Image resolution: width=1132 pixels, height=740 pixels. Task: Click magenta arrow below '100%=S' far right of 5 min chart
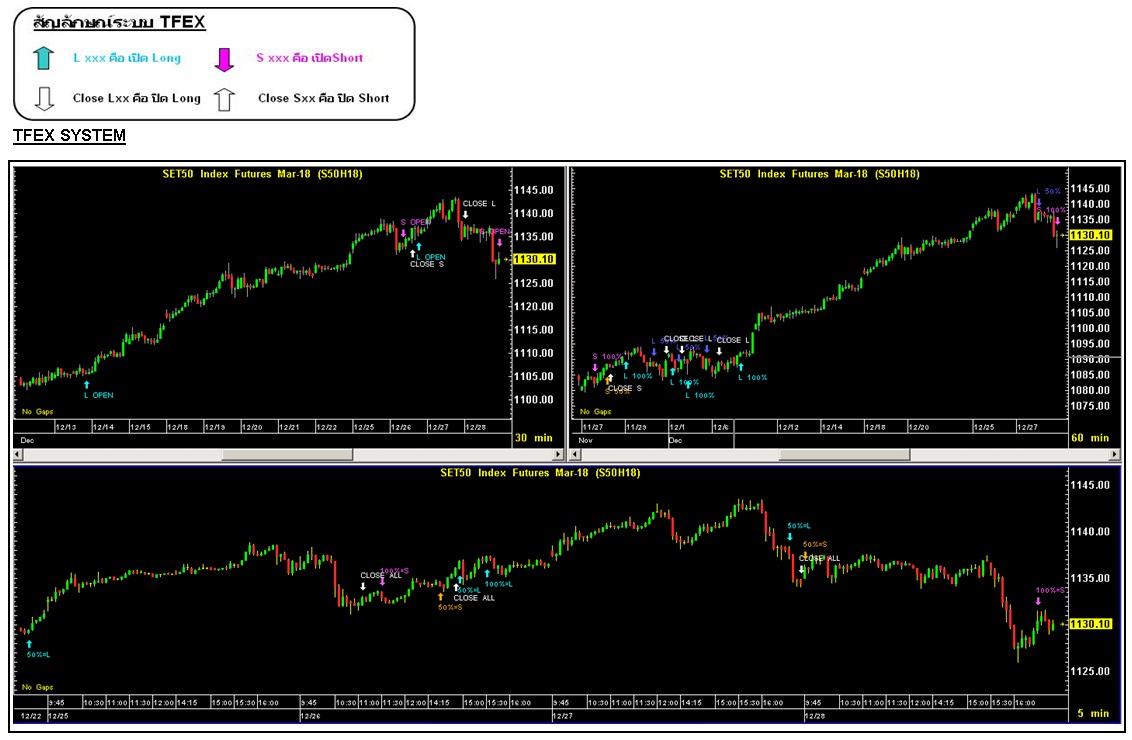click(1038, 601)
